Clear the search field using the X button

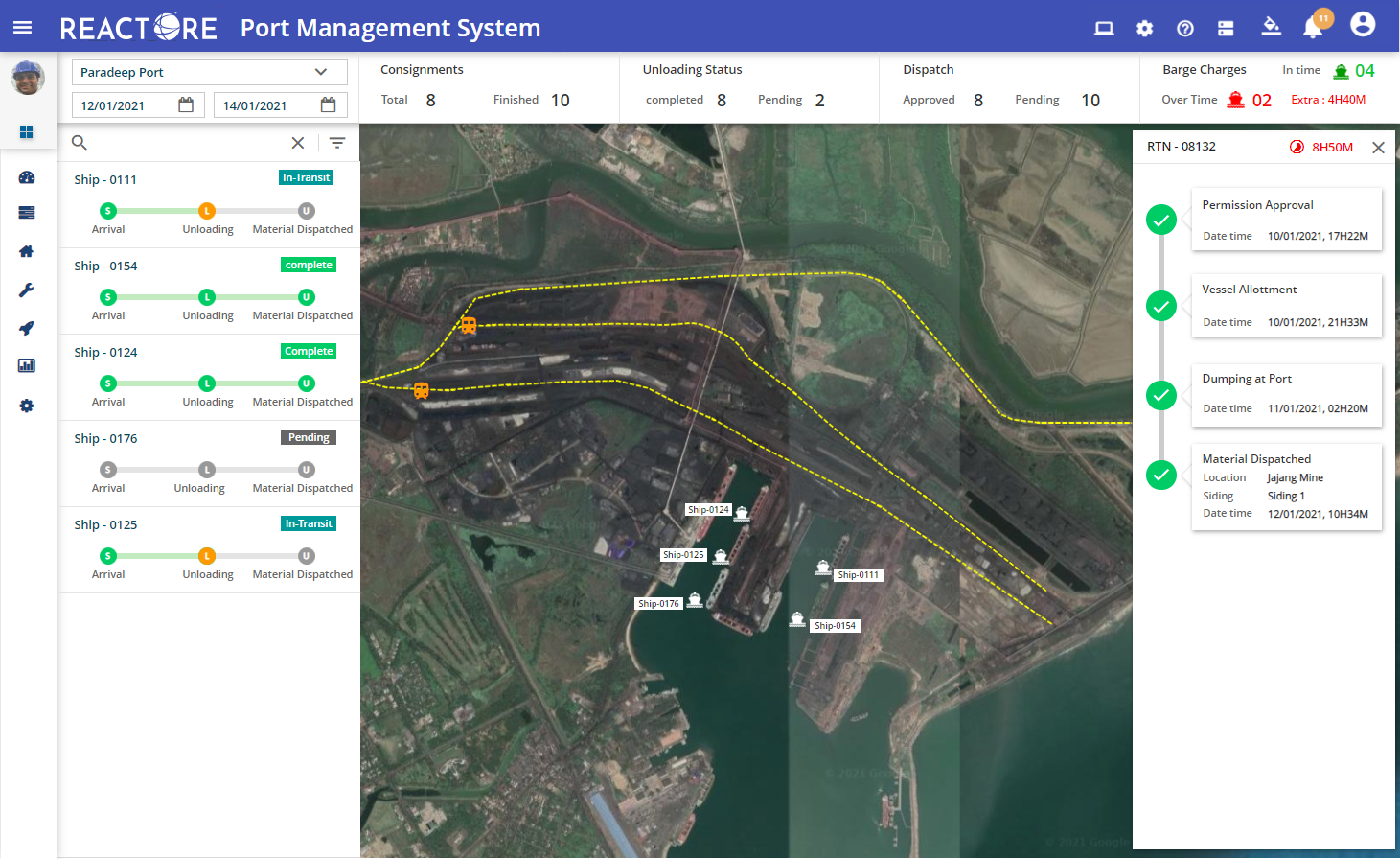tap(297, 142)
